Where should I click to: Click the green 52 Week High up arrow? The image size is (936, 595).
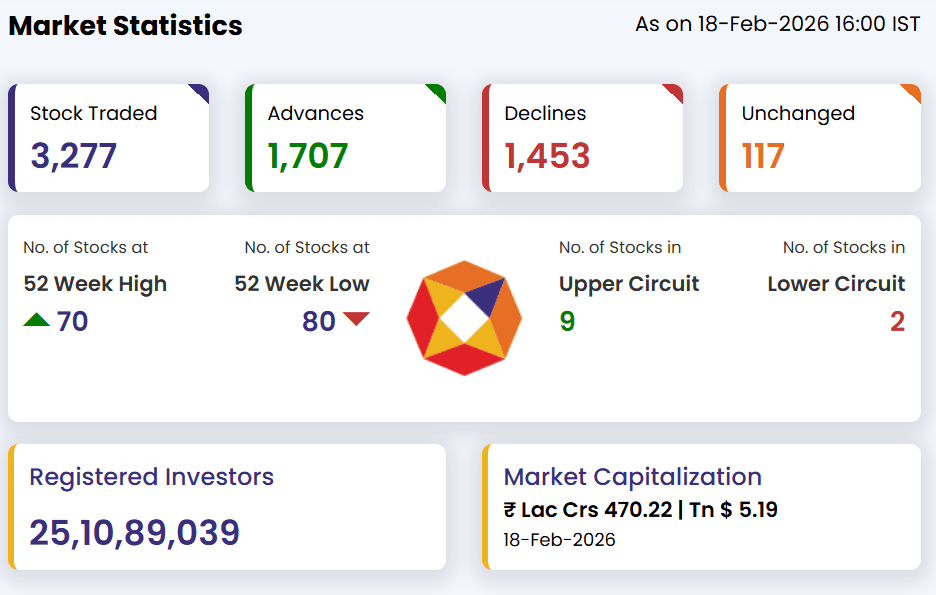36,321
